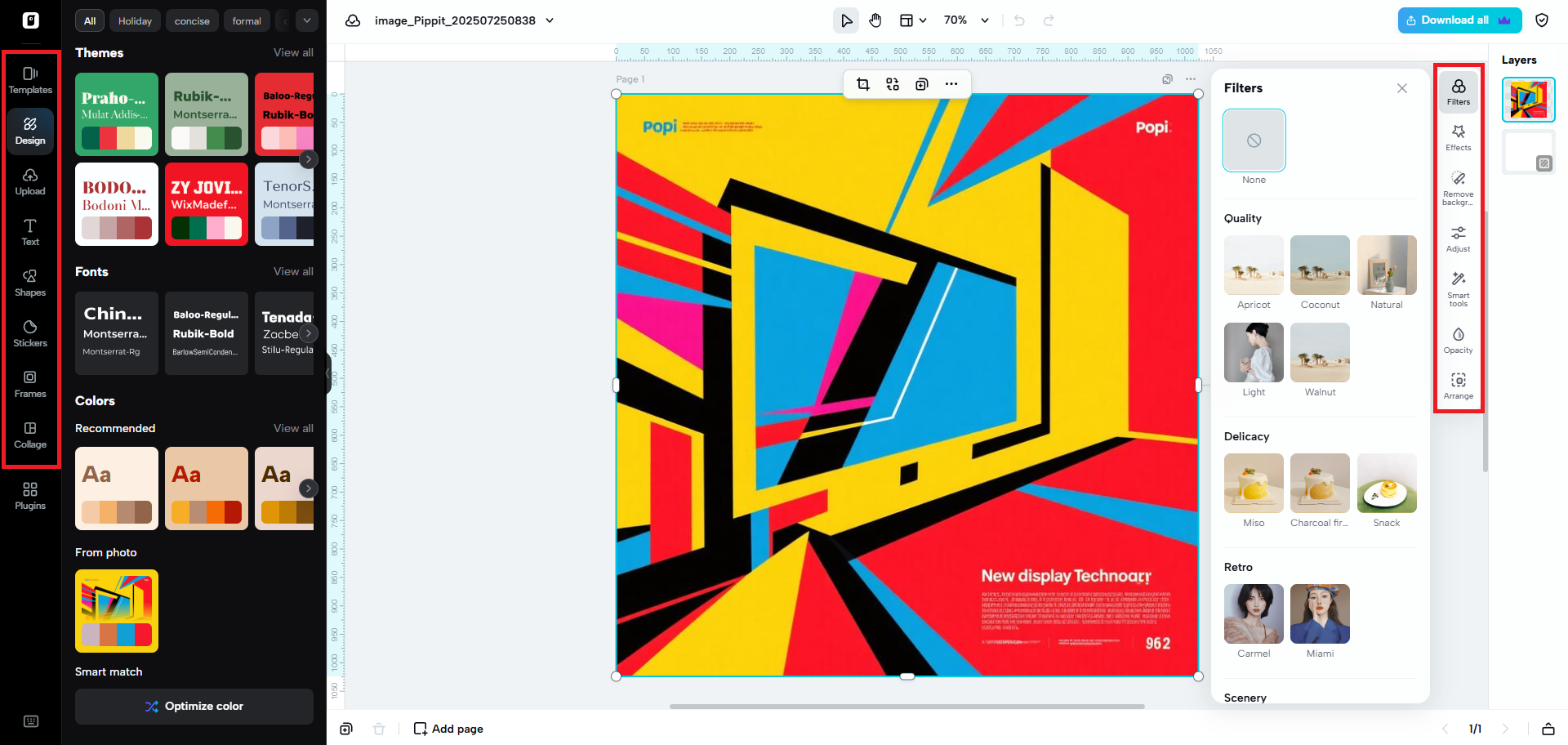Click the cloud save status icon
1568x745 pixels.
(x=353, y=20)
